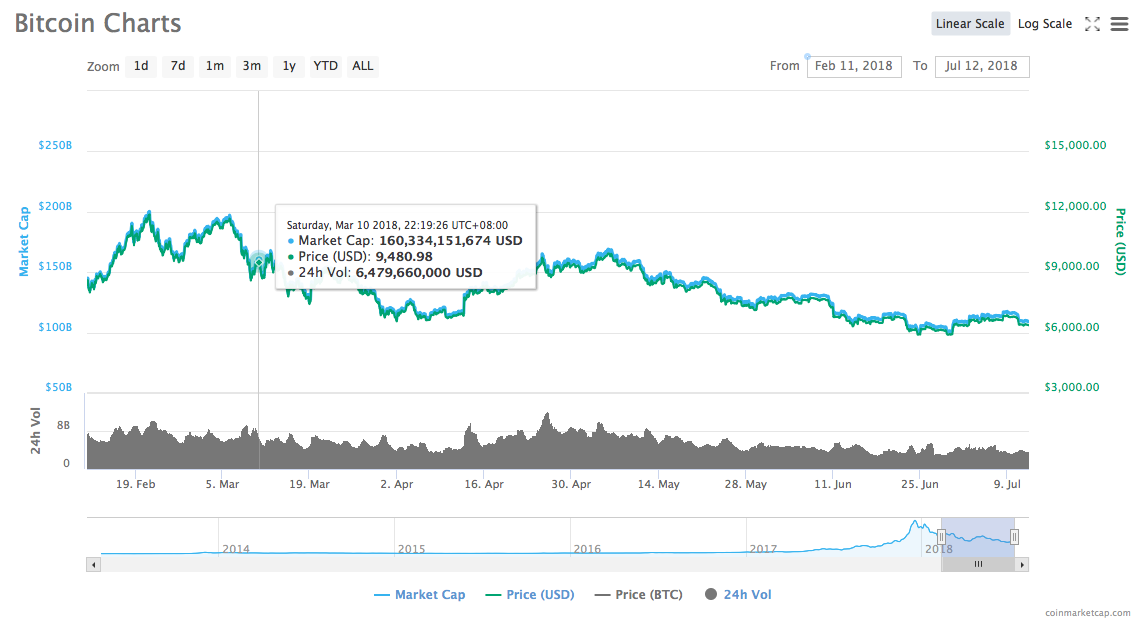Choose the 3m zoom range
Viewport: 1141px width, 621px height.
[252, 66]
